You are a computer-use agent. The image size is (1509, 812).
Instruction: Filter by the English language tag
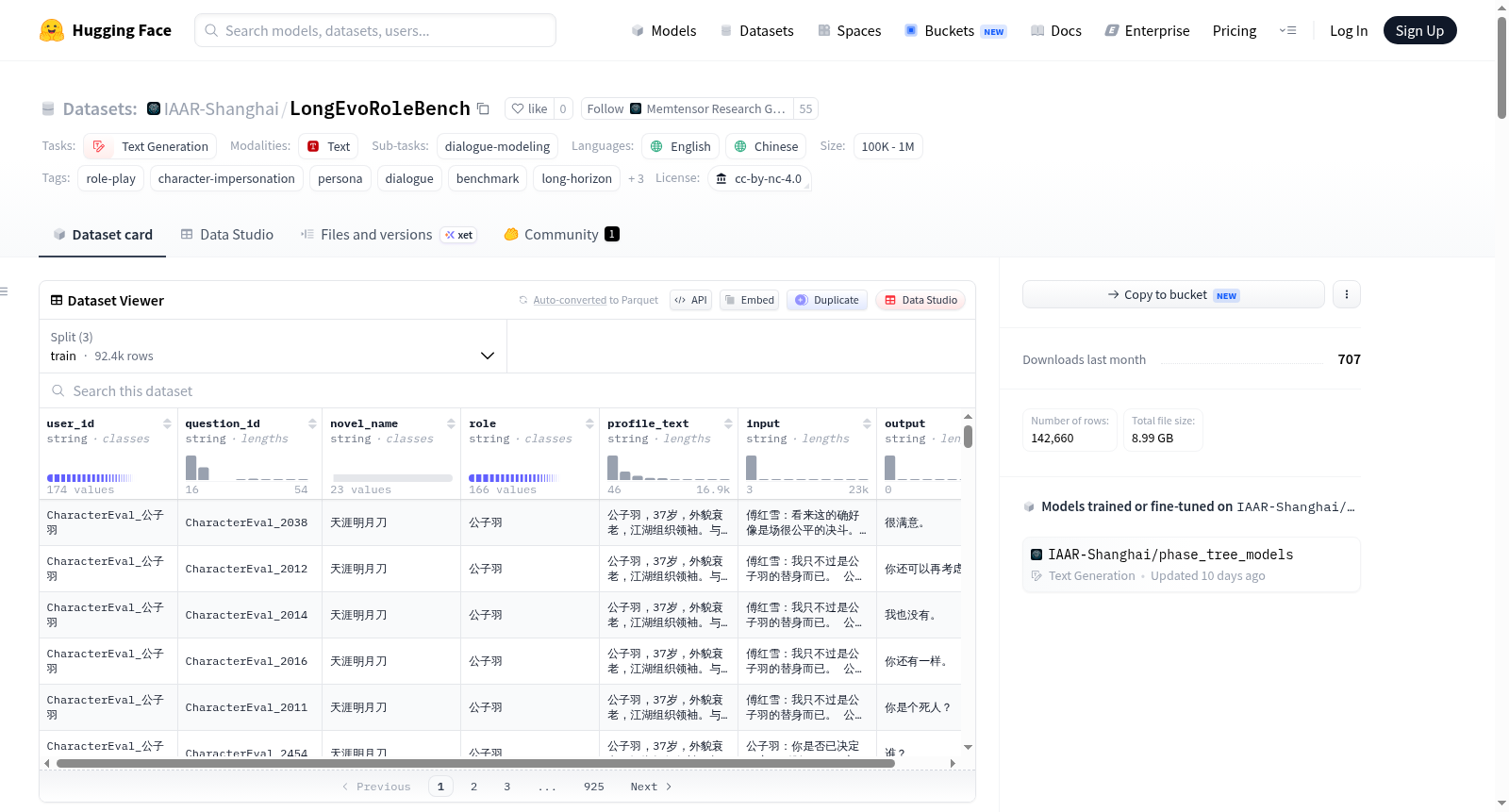(680, 146)
